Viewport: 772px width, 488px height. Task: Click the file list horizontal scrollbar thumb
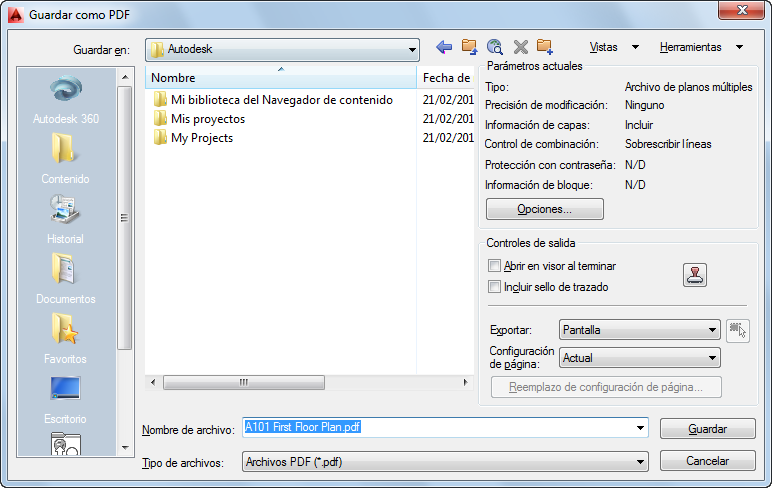(244, 382)
